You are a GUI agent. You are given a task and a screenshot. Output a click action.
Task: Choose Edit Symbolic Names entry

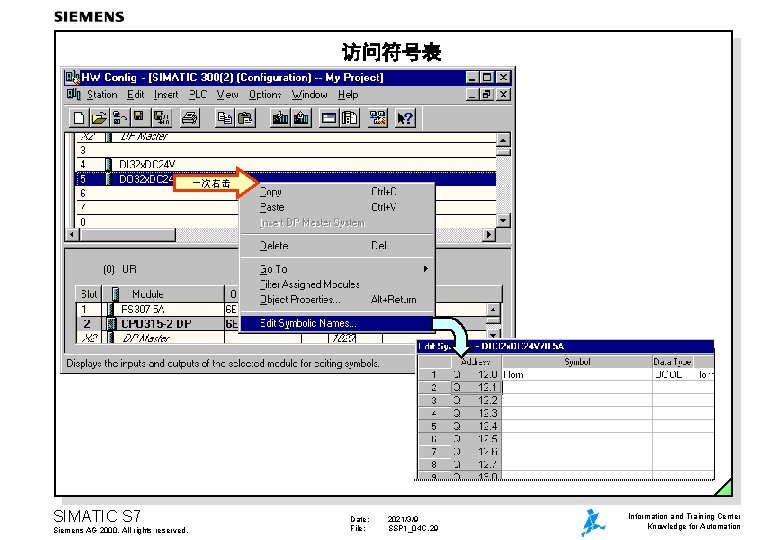pyautogui.click(x=337, y=323)
